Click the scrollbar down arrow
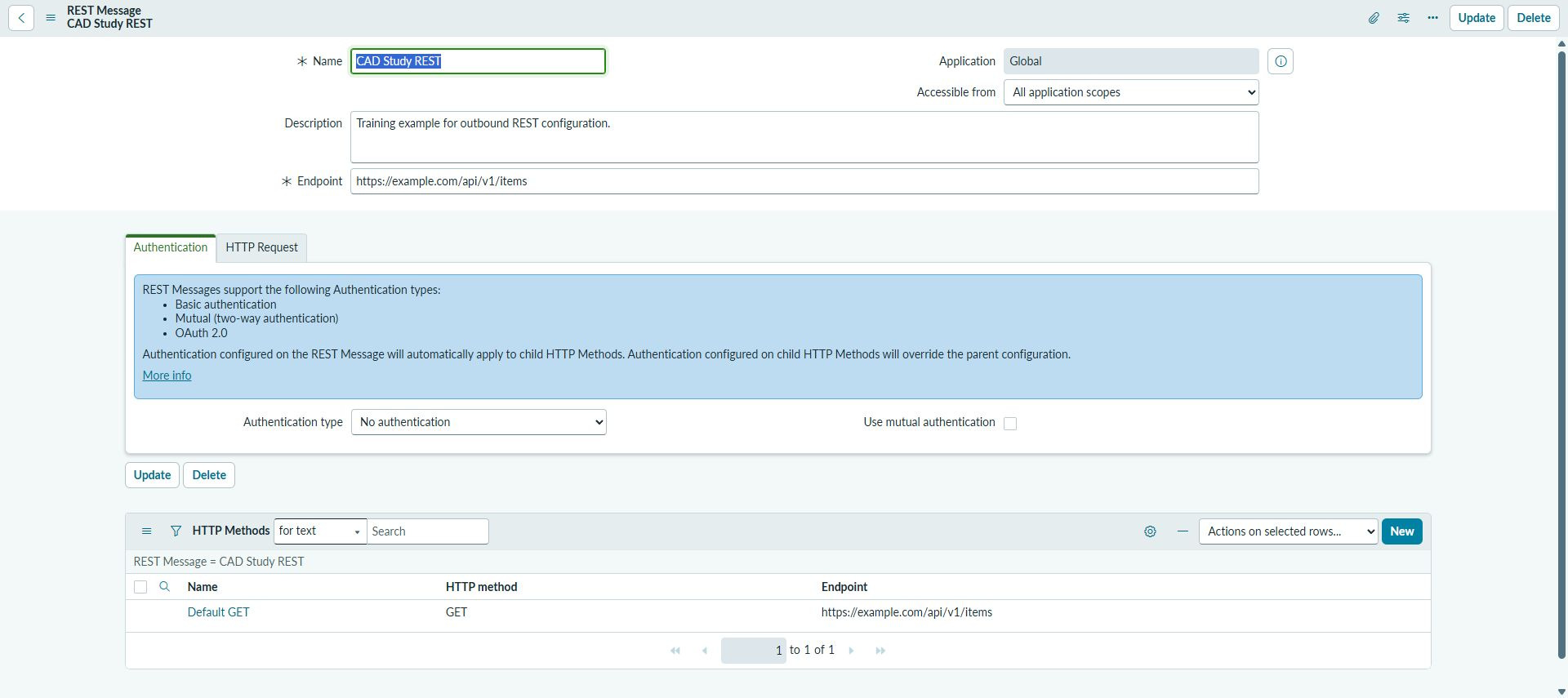Image resolution: width=1568 pixels, height=698 pixels. 1561,691
